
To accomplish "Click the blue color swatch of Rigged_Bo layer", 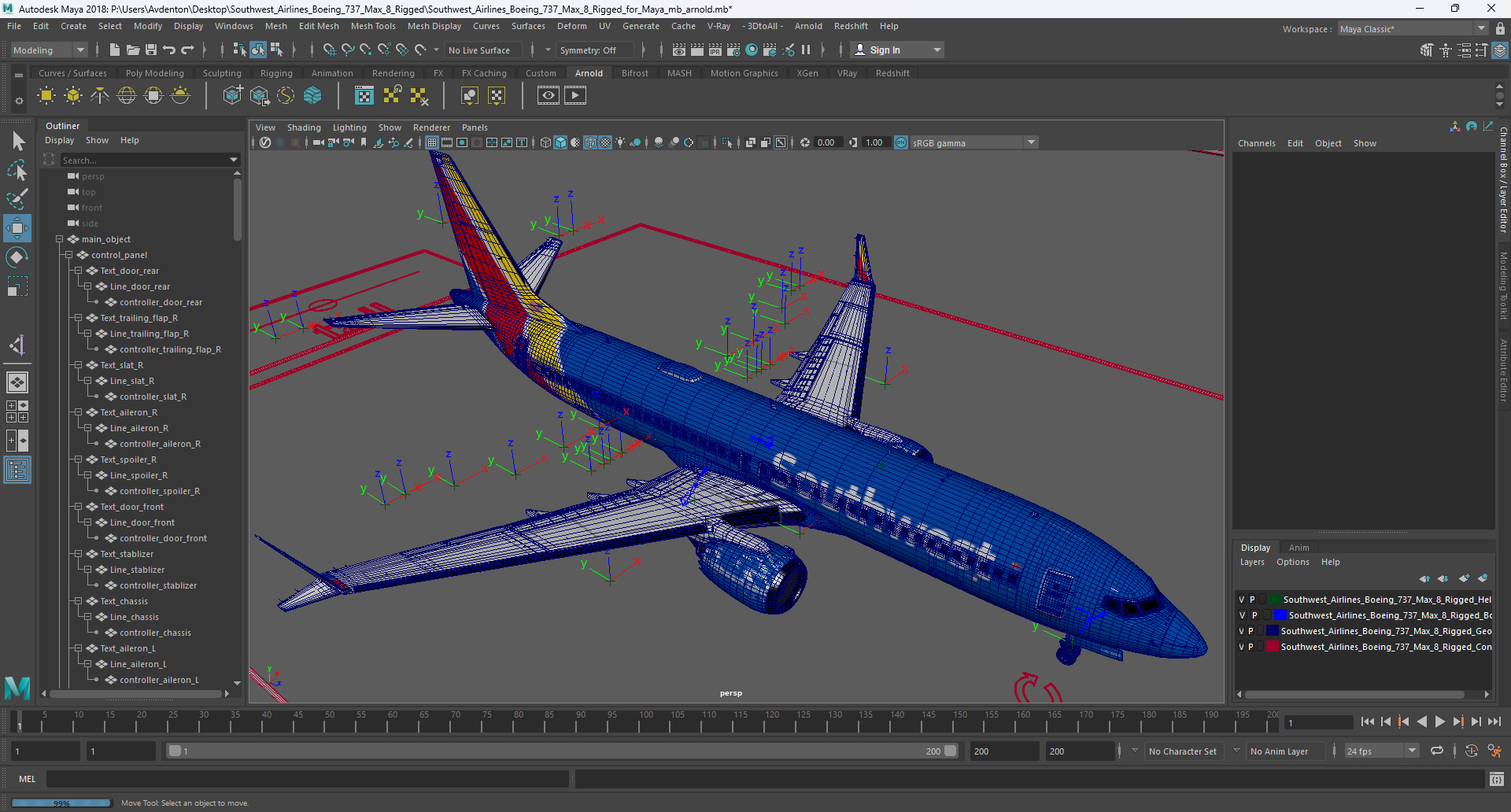I will coord(1280,615).
